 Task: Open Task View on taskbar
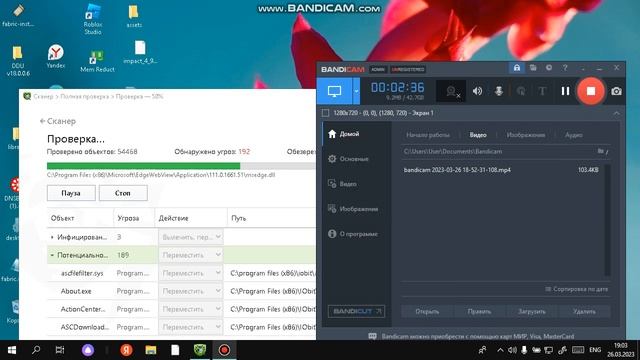(60, 350)
